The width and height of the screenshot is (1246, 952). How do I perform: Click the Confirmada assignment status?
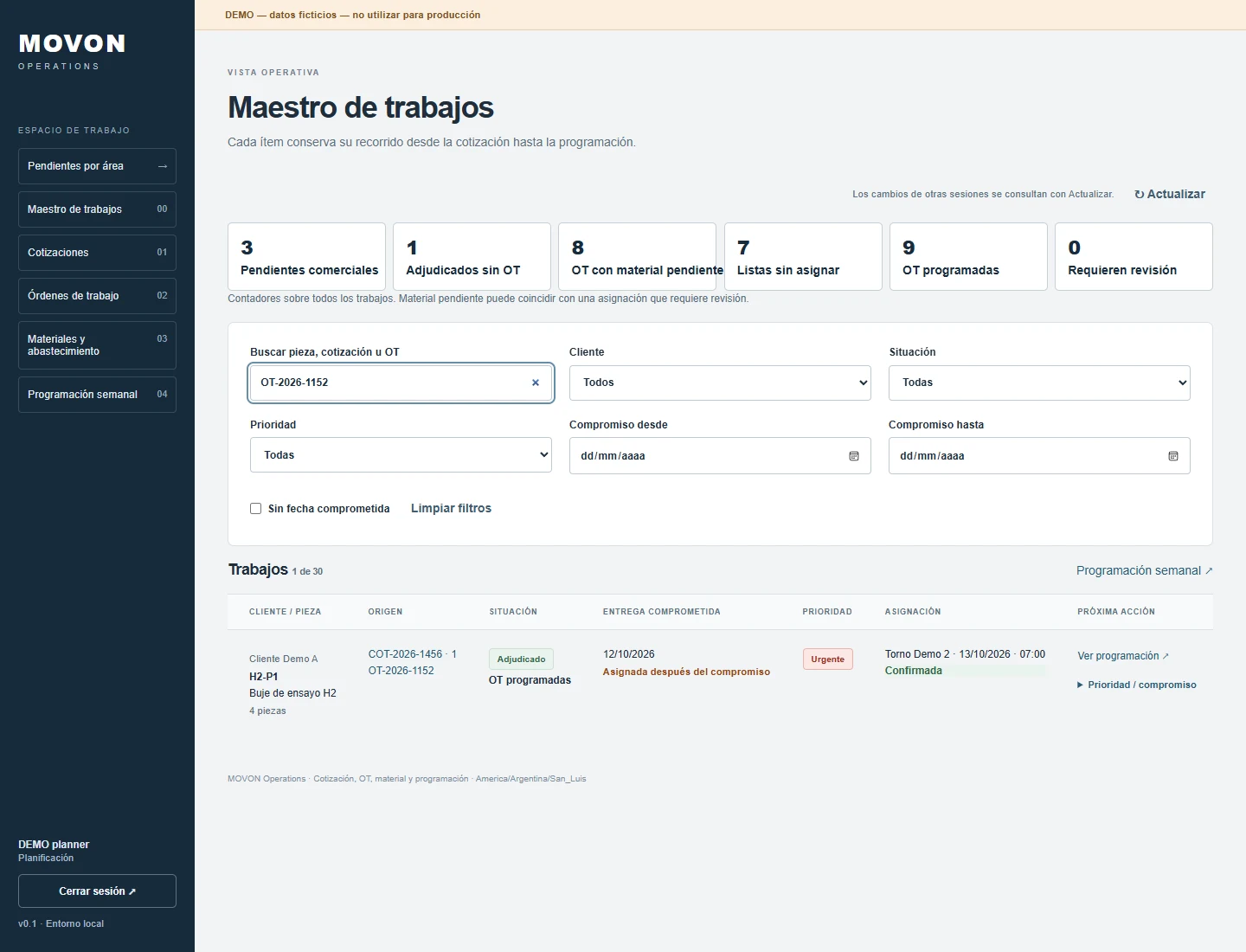(914, 671)
